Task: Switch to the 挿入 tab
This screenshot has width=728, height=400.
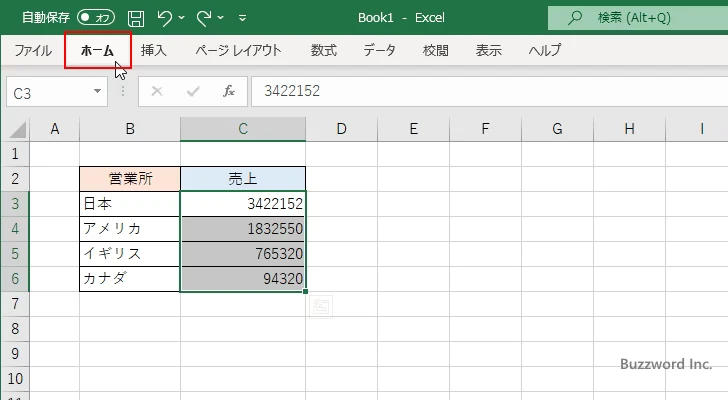Action: [154, 50]
